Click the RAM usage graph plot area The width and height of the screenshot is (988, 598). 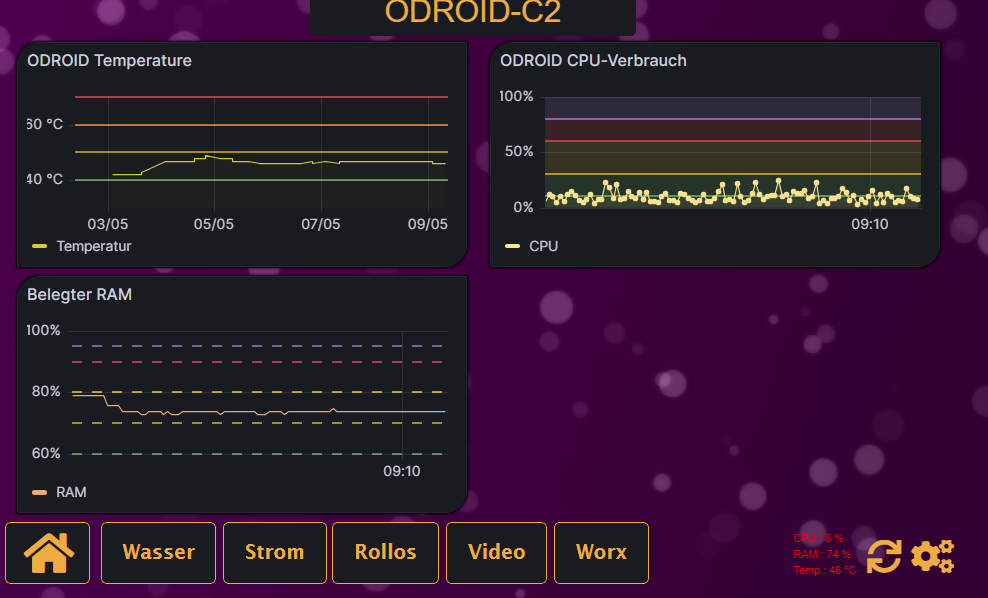click(258, 393)
